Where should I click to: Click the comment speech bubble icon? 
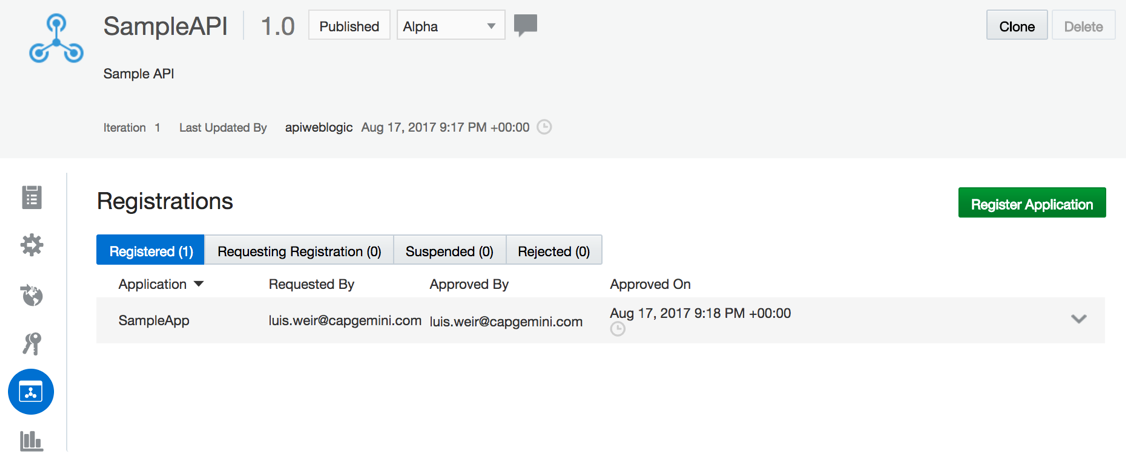click(x=526, y=27)
